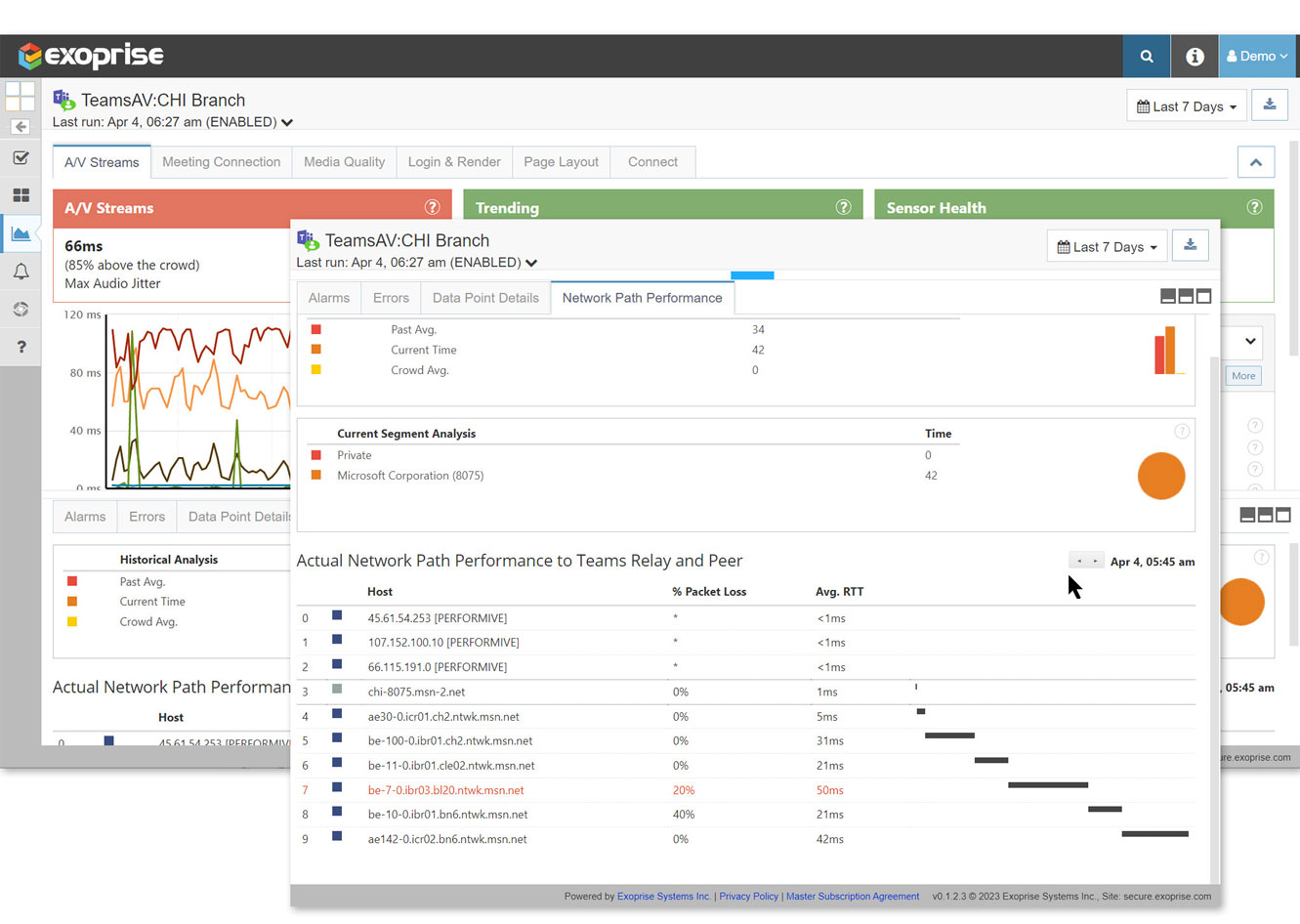Open Last 7 Days dropdown in front window
1300x924 pixels.
click(x=1108, y=247)
